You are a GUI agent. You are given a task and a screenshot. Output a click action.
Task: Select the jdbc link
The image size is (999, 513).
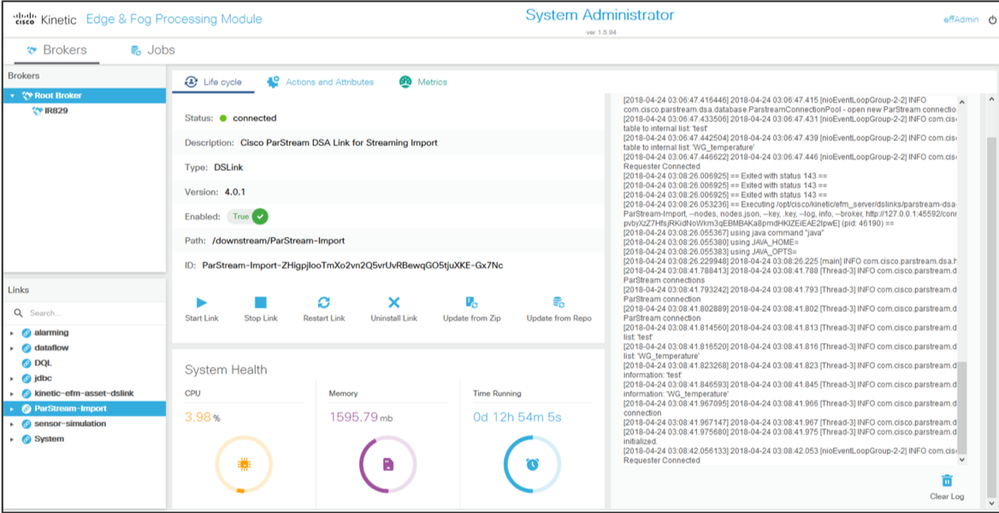tap(42, 379)
